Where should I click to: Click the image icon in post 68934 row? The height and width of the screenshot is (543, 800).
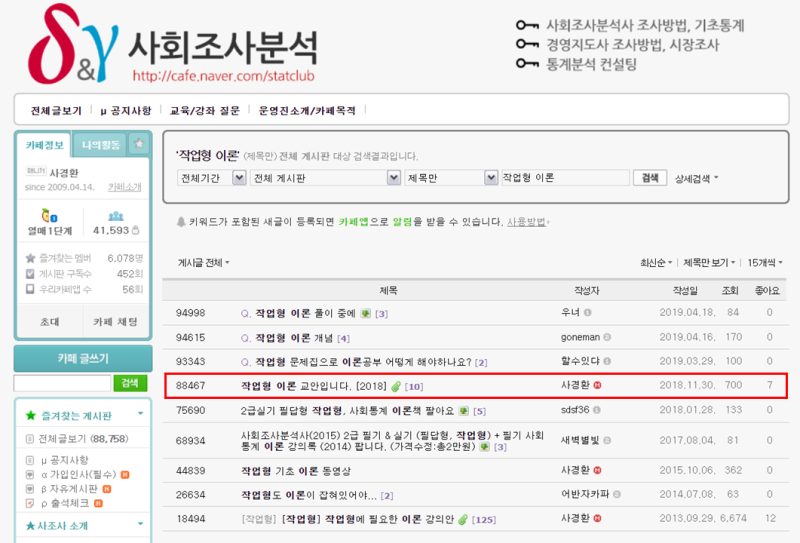pyautogui.click(x=485, y=447)
